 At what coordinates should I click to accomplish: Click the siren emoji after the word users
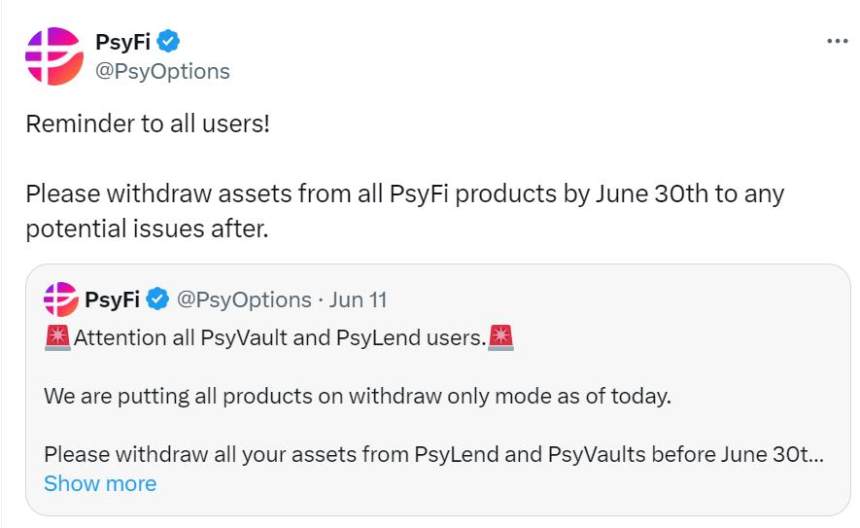click(x=500, y=338)
